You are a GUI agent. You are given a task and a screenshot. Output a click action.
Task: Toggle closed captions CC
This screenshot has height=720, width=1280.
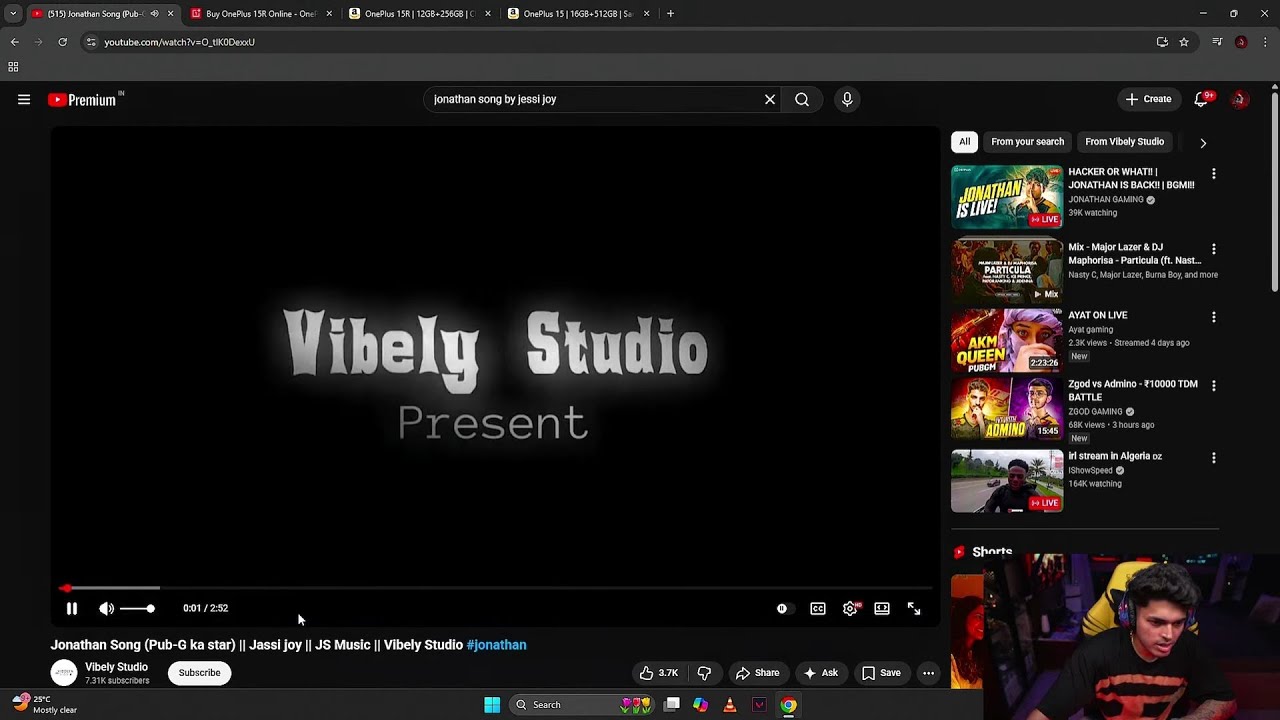tap(818, 608)
